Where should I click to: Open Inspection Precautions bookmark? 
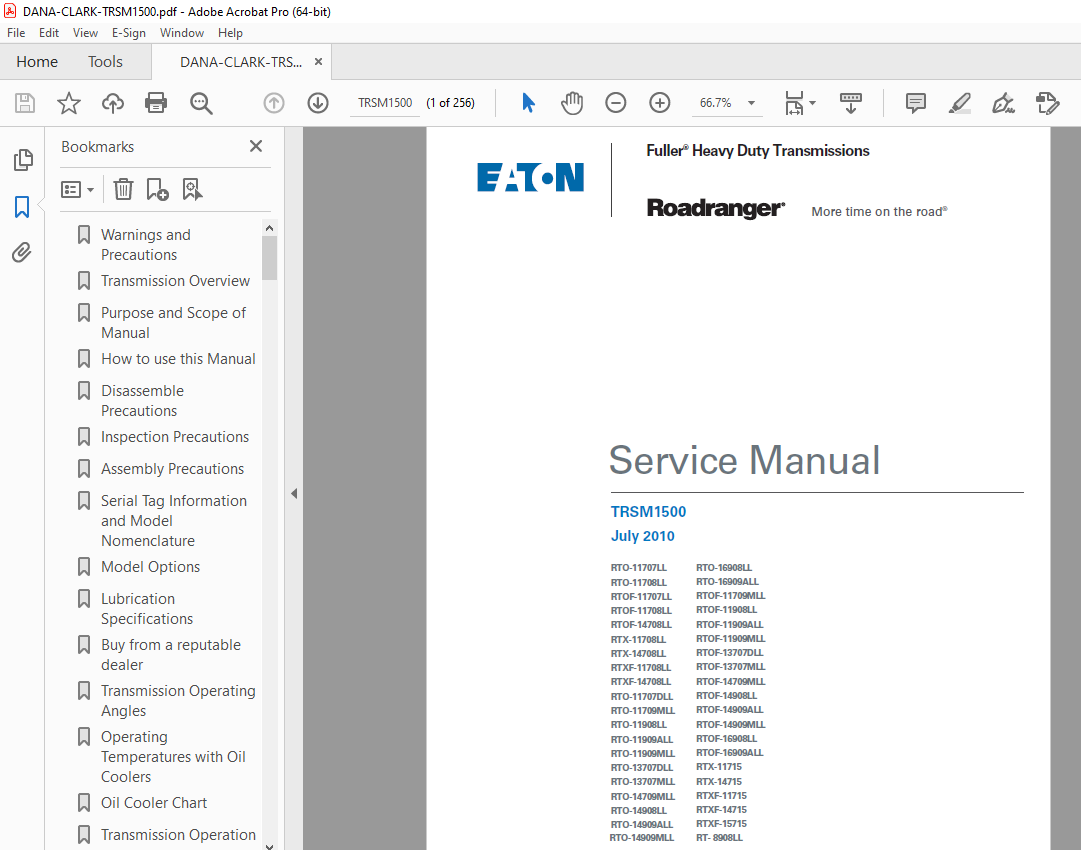(174, 436)
